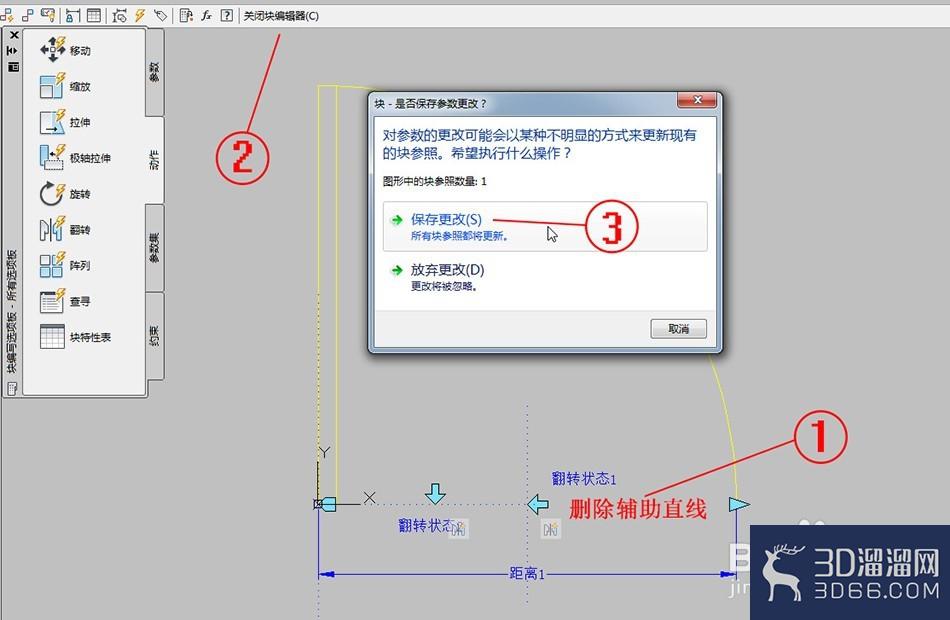Image resolution: width=950 pixels, height=620 pixels.
Task: Click the locked dimension constraint toolbar icon
Action: (x=73, y=15)
